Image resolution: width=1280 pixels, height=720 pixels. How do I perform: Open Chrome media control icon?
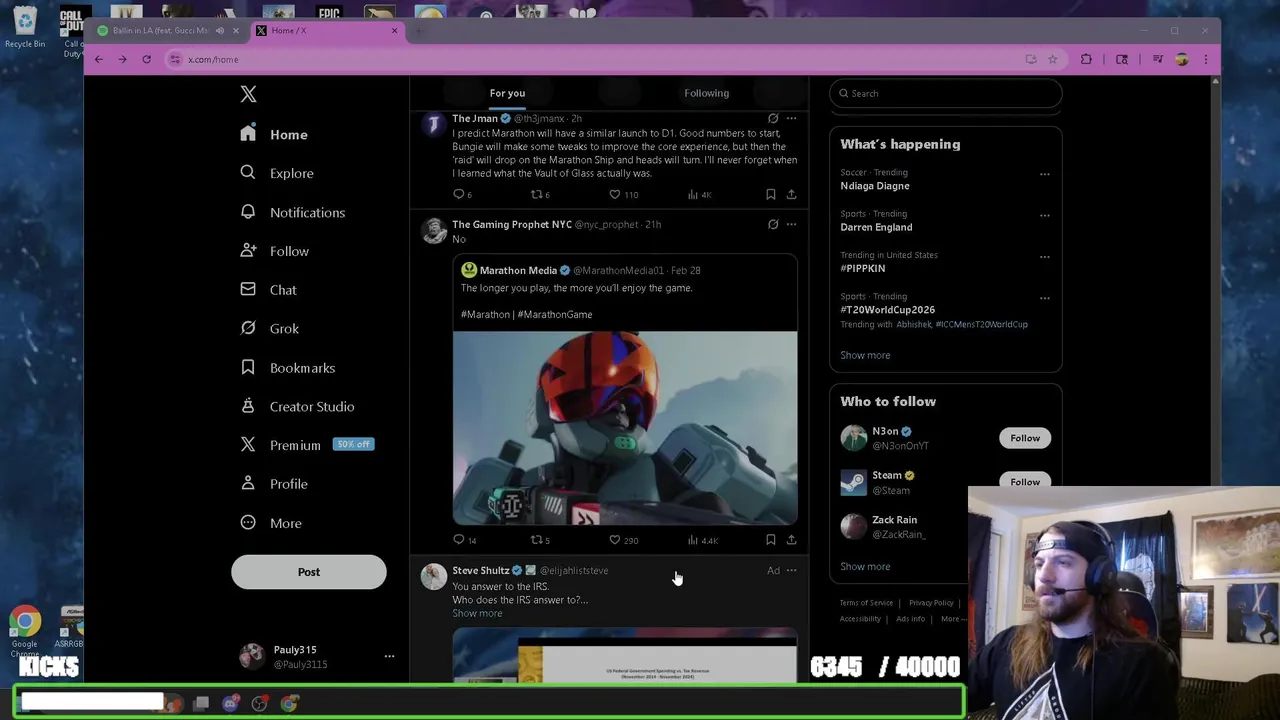tap(1158, 59)
